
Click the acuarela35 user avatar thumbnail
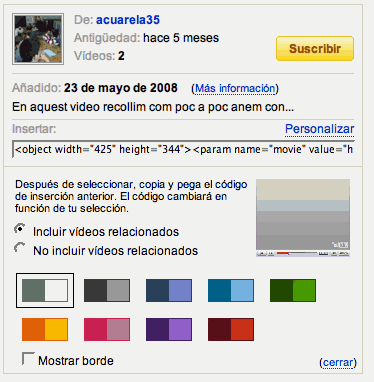tap(38, 39)
